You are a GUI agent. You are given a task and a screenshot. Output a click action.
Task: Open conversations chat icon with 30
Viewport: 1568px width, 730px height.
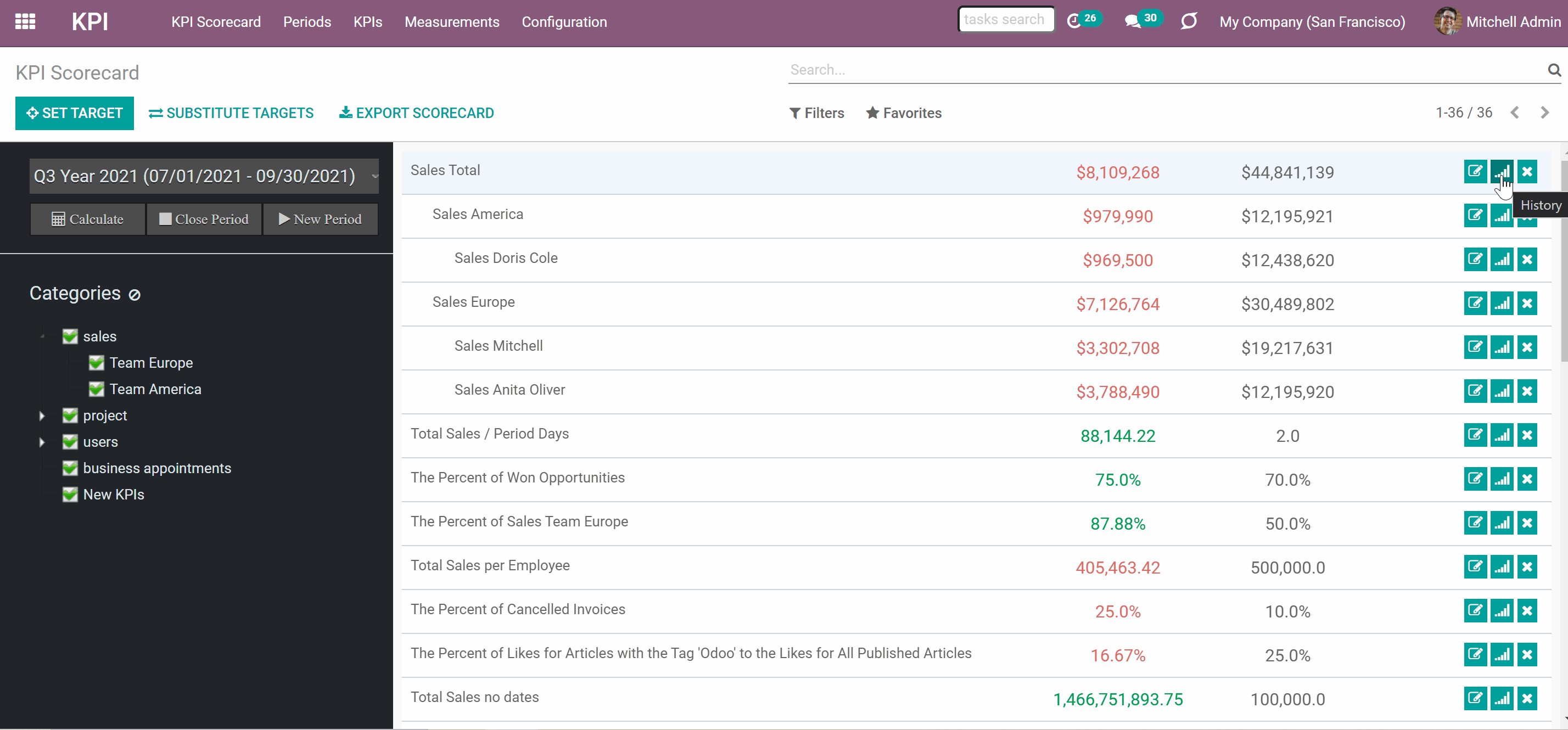tap(1132, 21)
